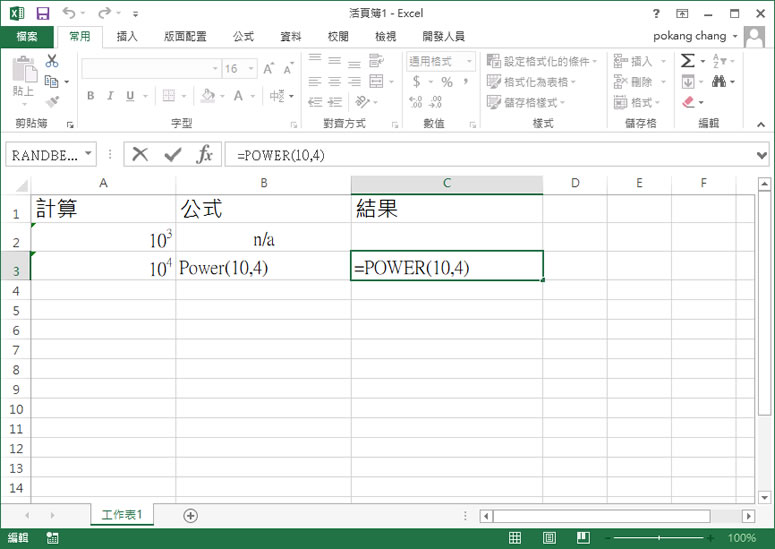The height and width of the screenshot is (549, 775).
Task: Undo the last action
Action: [x=69, y=13]
